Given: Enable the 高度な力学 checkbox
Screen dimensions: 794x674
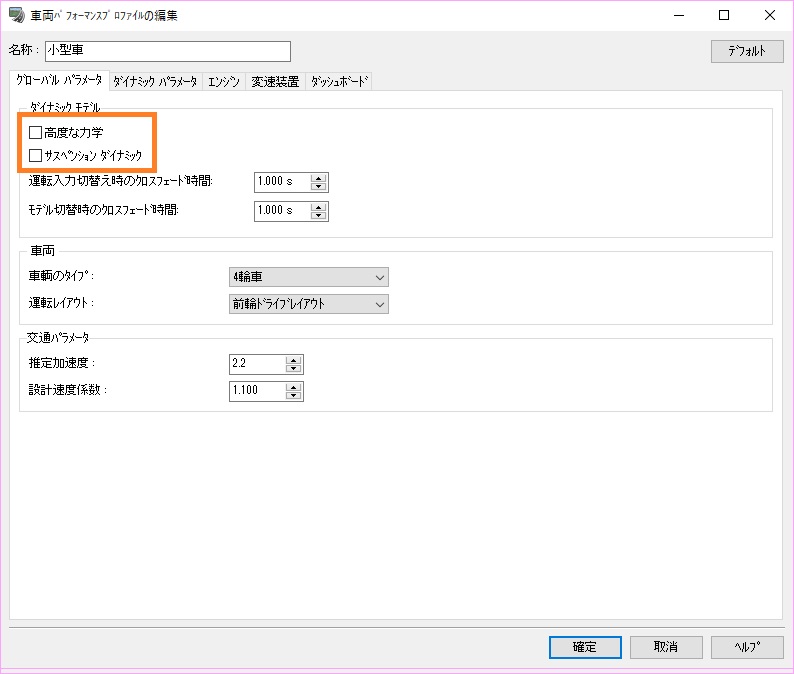Looking at the screenshot, I should click(x=35, y=133).
